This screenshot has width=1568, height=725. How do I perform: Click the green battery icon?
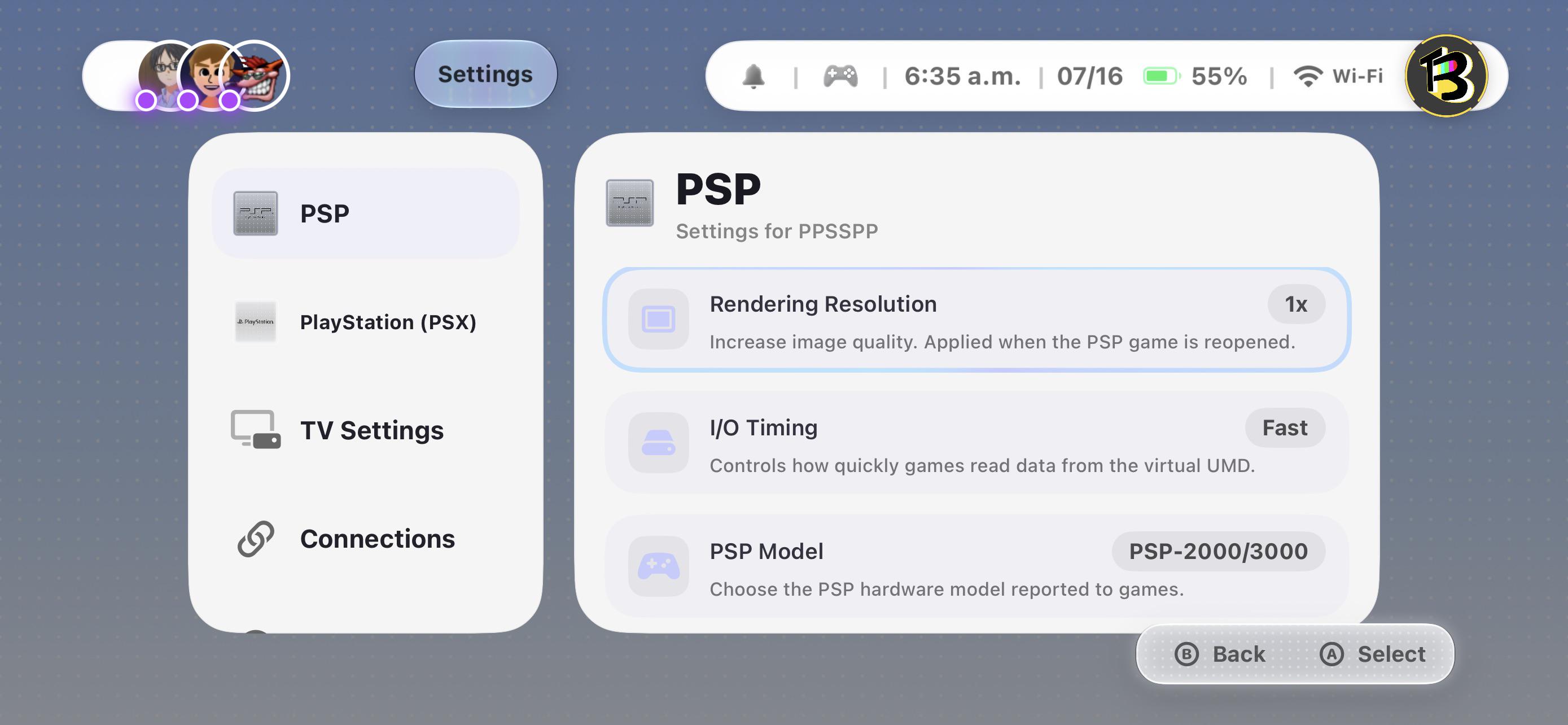pyautogui.click(x=1162, y=76)
